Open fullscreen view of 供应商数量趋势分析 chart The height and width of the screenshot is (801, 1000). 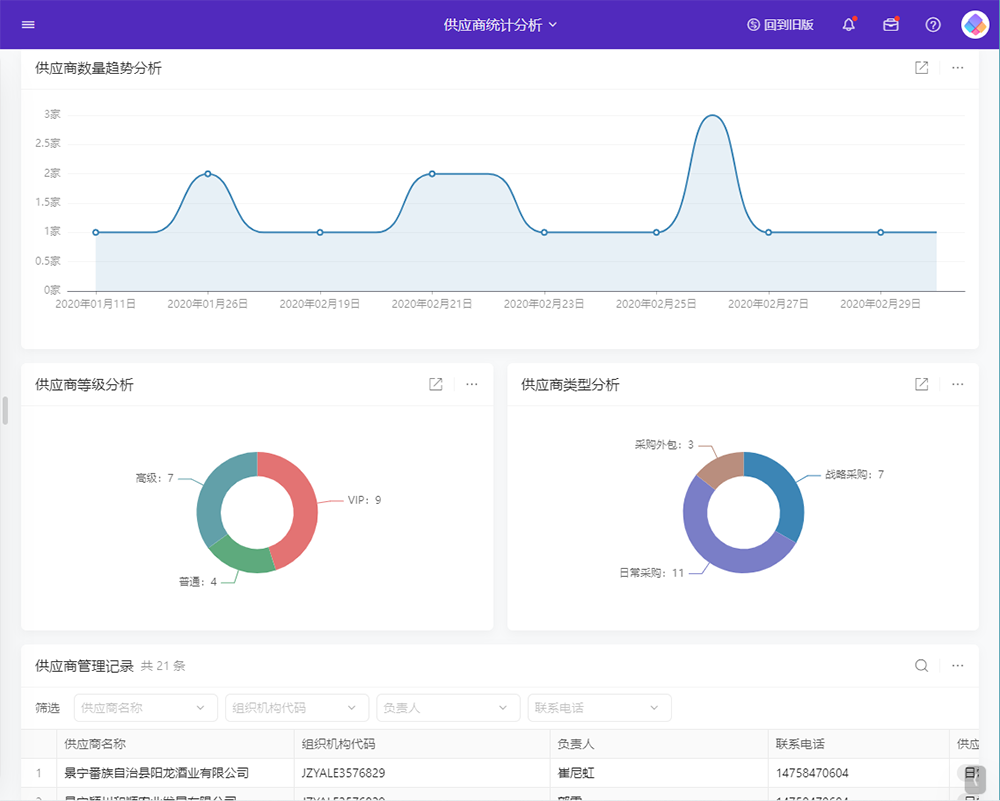pos(920,67)
